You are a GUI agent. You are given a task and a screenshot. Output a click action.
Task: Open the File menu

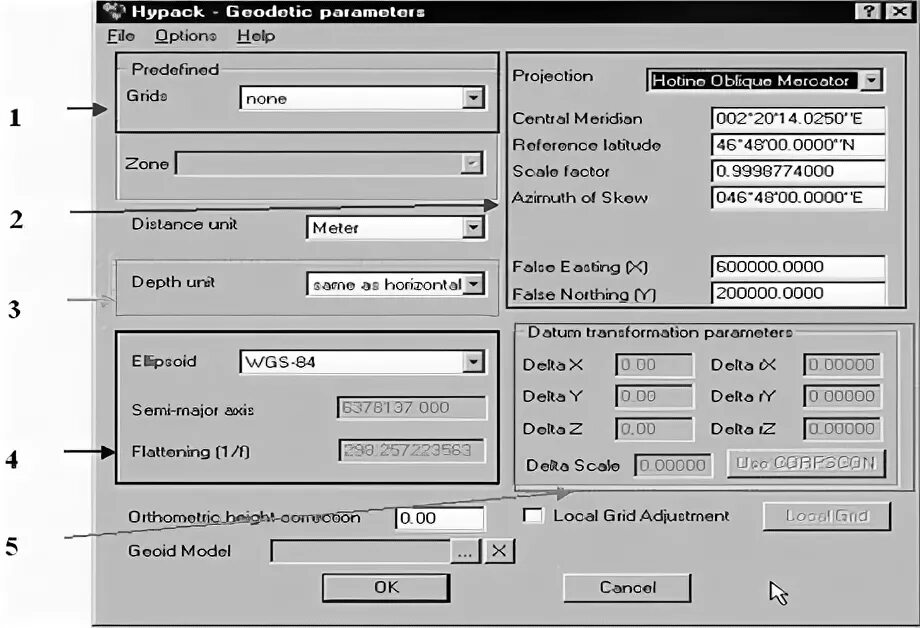click(x=121, y=36)
